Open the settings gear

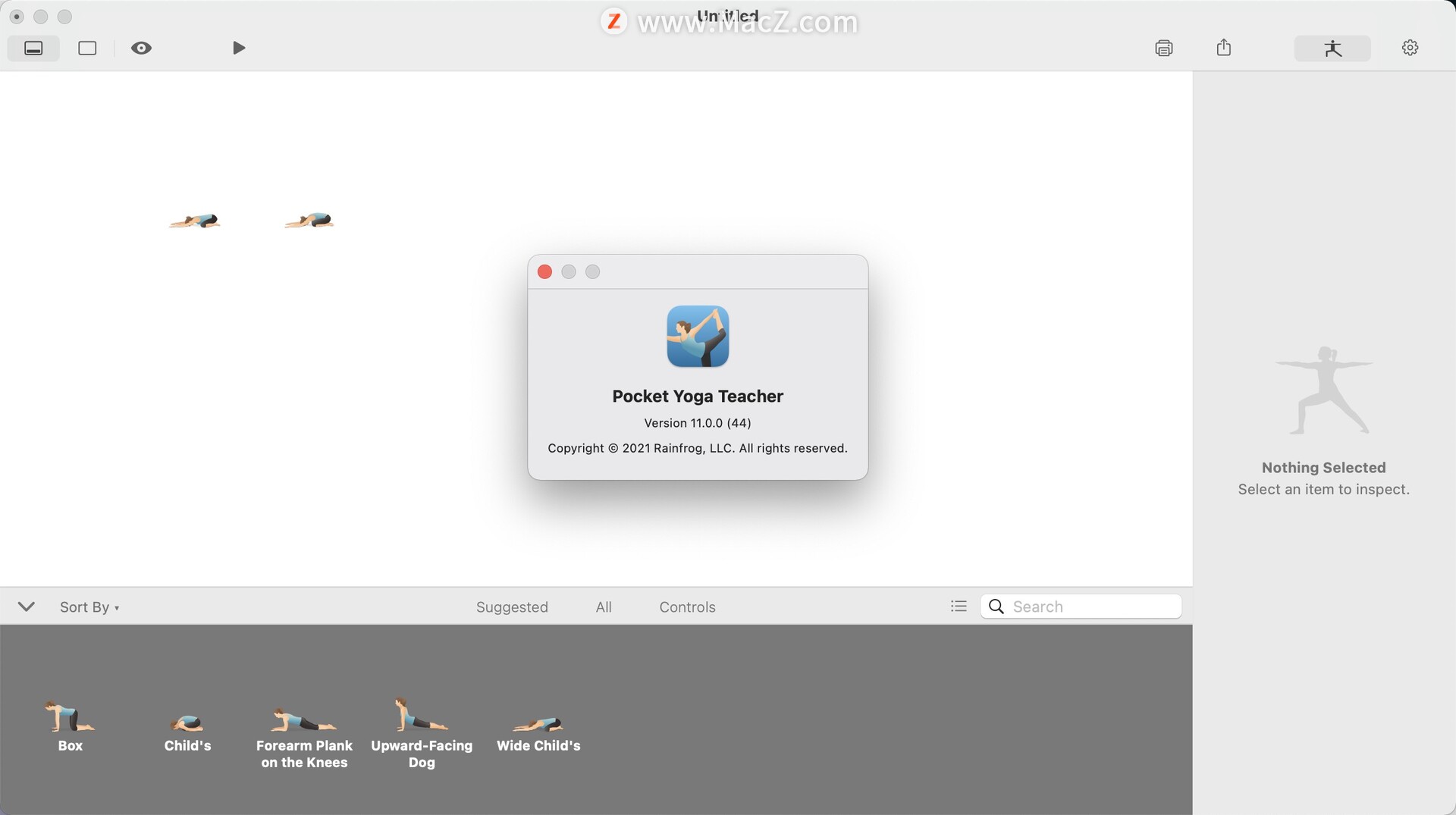(x=1410, y=48)
